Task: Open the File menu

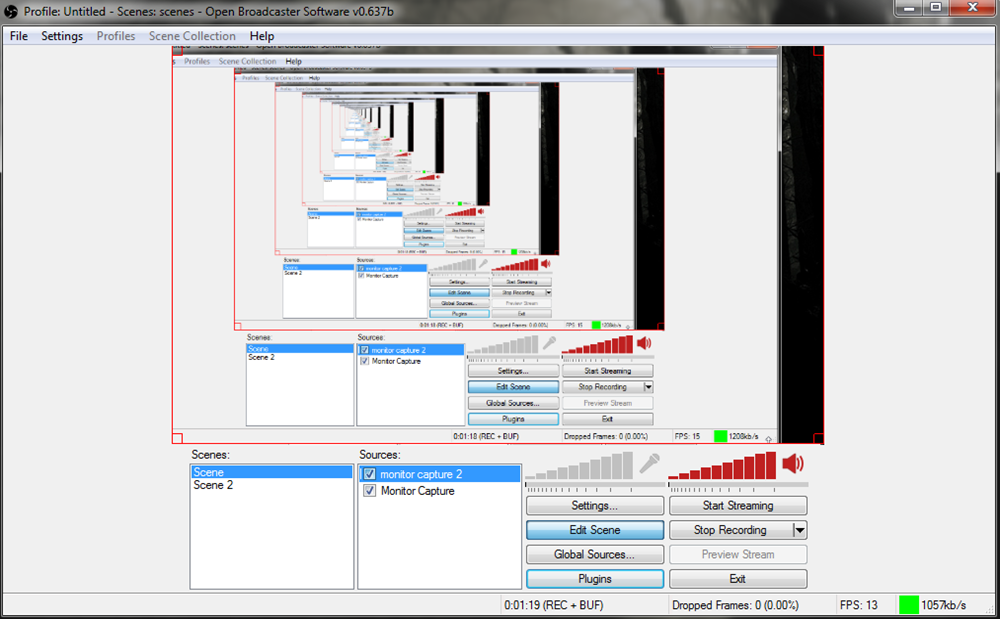Action: [x=18, y=36]
